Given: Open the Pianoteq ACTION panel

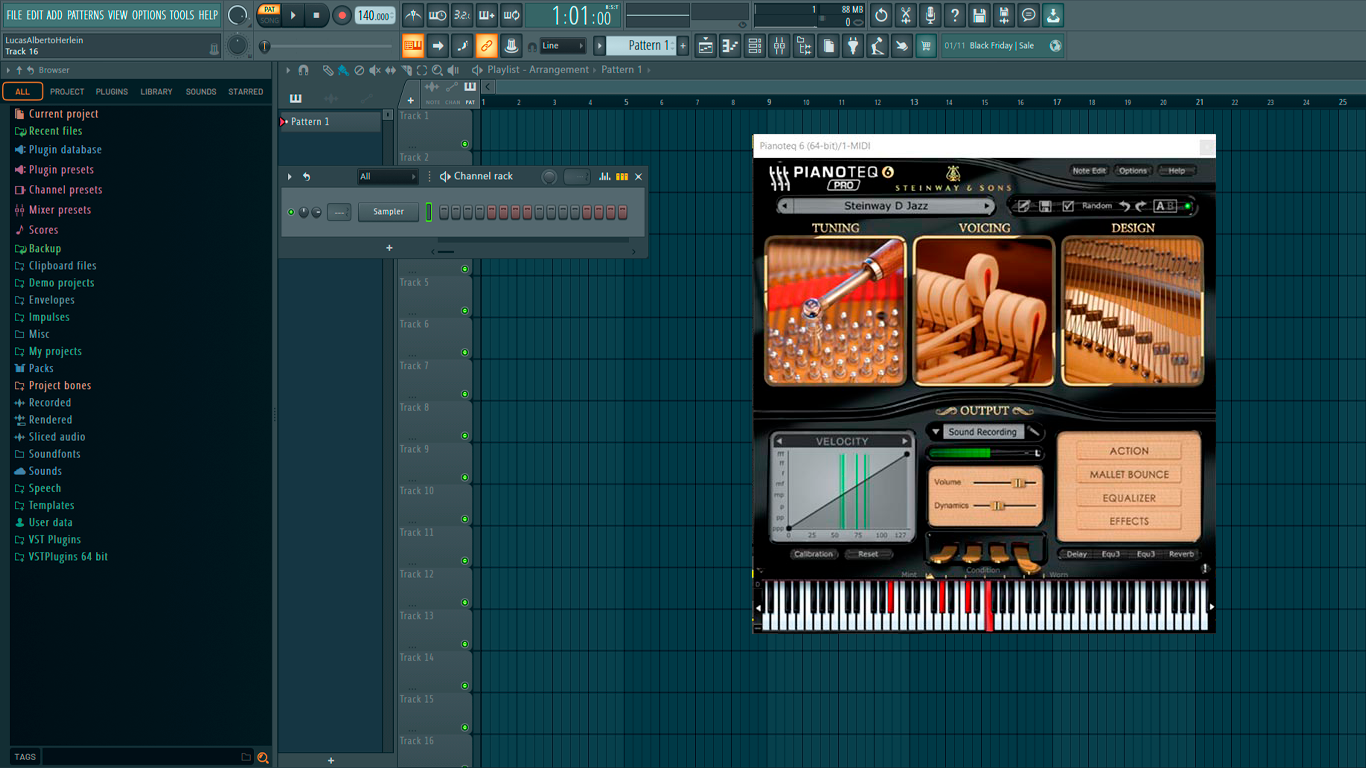Looking at the screenshot, I should pyautogui.click(x=1129, y=451).
